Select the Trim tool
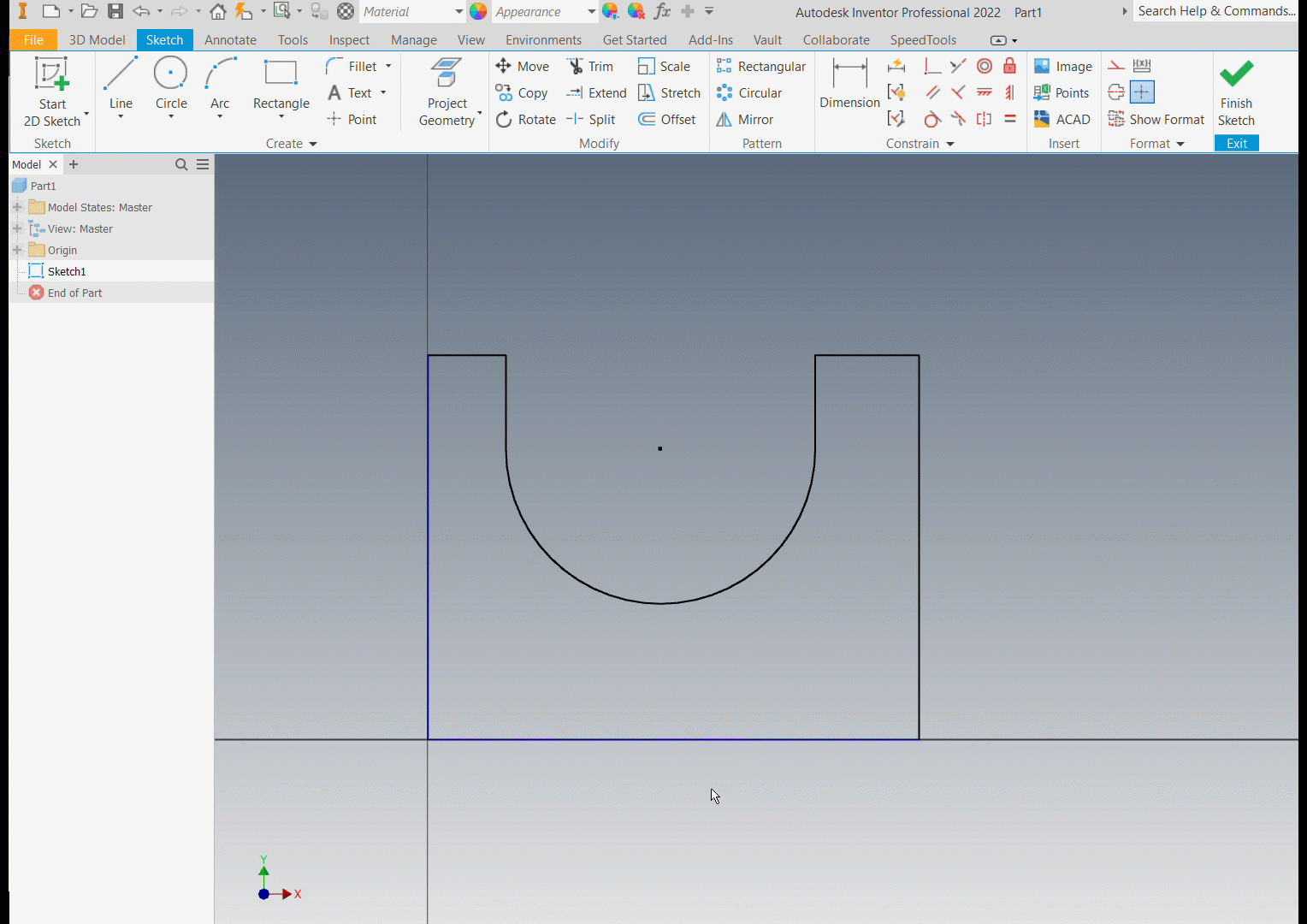The height and width of the screenshot is (924, 1307). coord(590,66)
